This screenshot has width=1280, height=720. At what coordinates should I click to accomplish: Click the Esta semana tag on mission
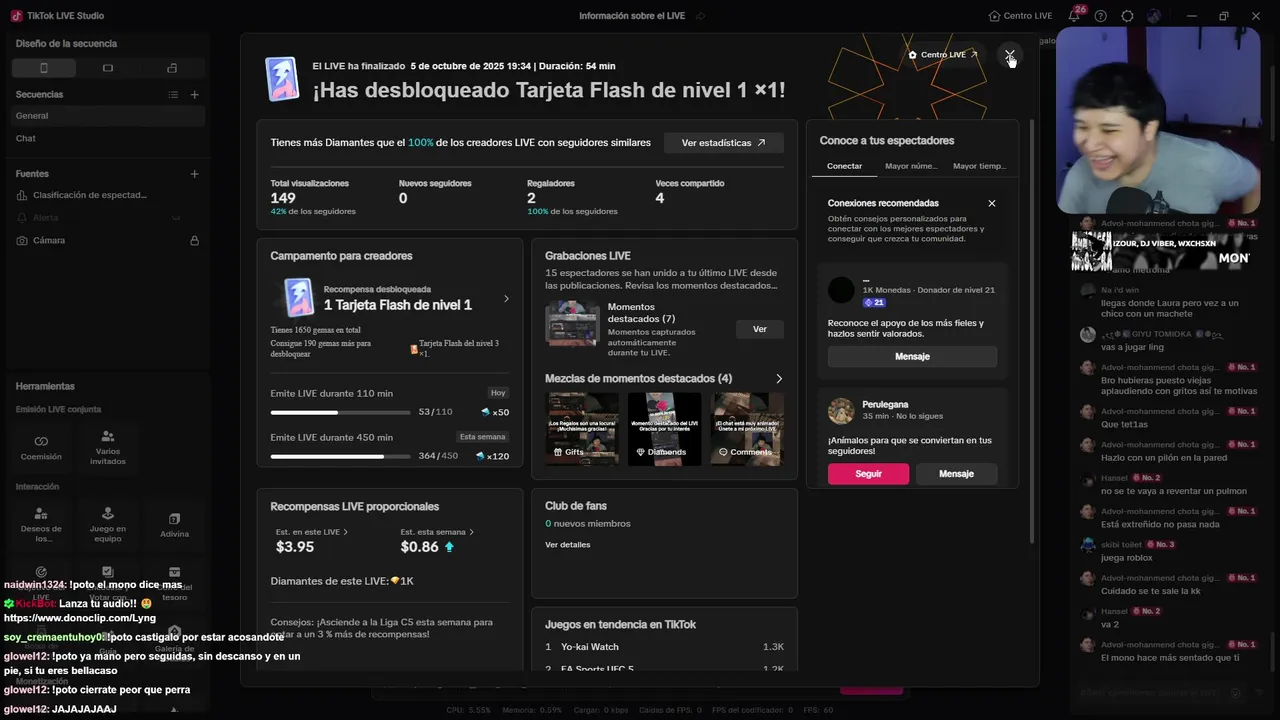[483, 437]
